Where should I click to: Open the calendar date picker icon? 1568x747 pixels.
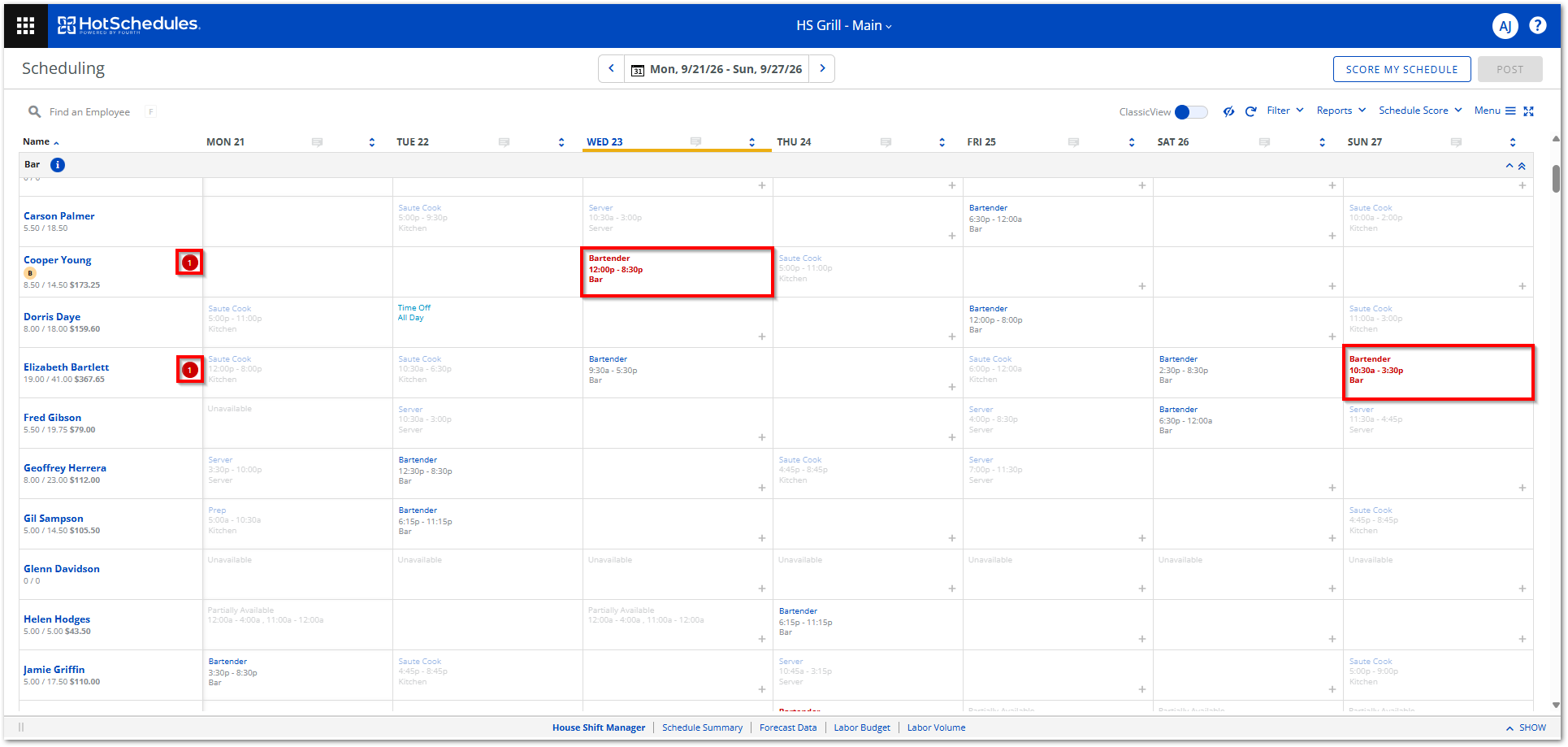pos(638,70)
